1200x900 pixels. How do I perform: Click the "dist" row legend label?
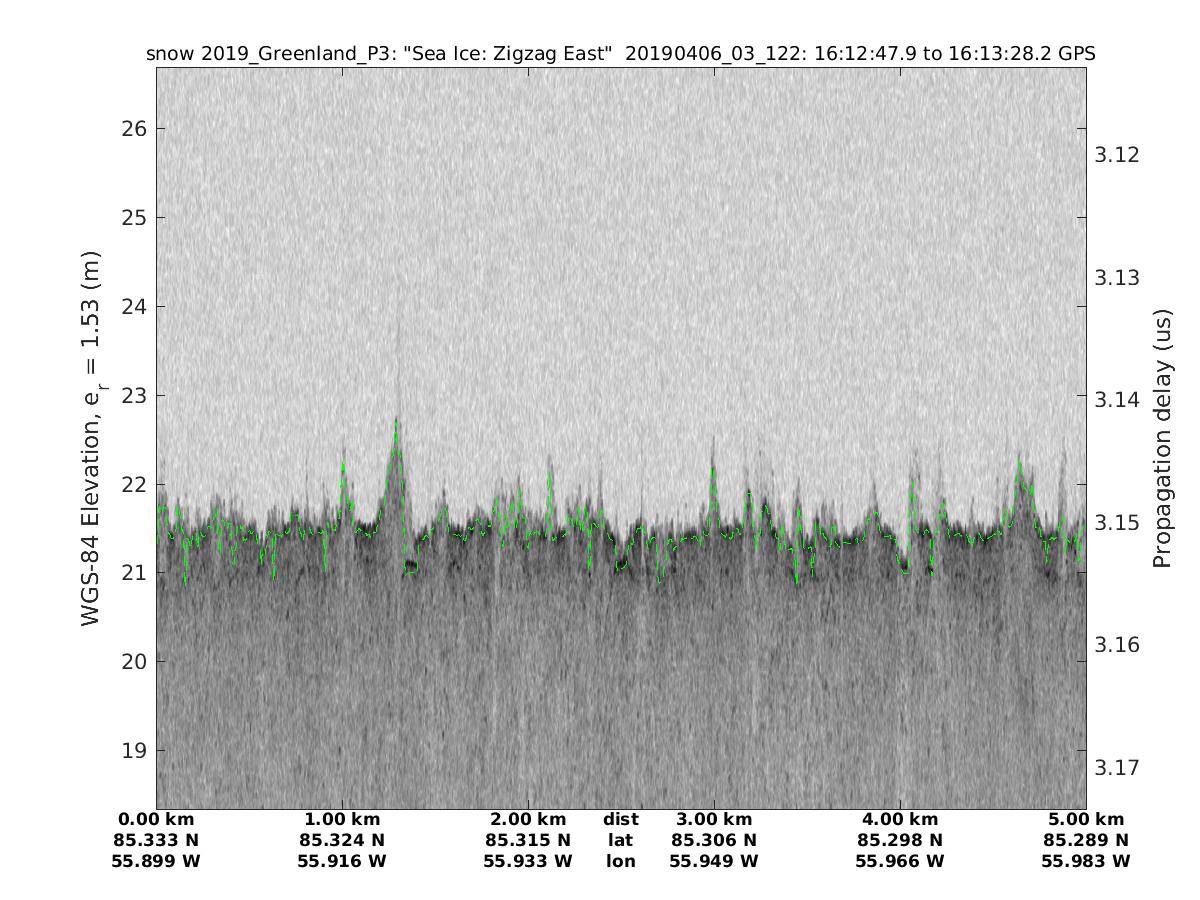[620, 819]
